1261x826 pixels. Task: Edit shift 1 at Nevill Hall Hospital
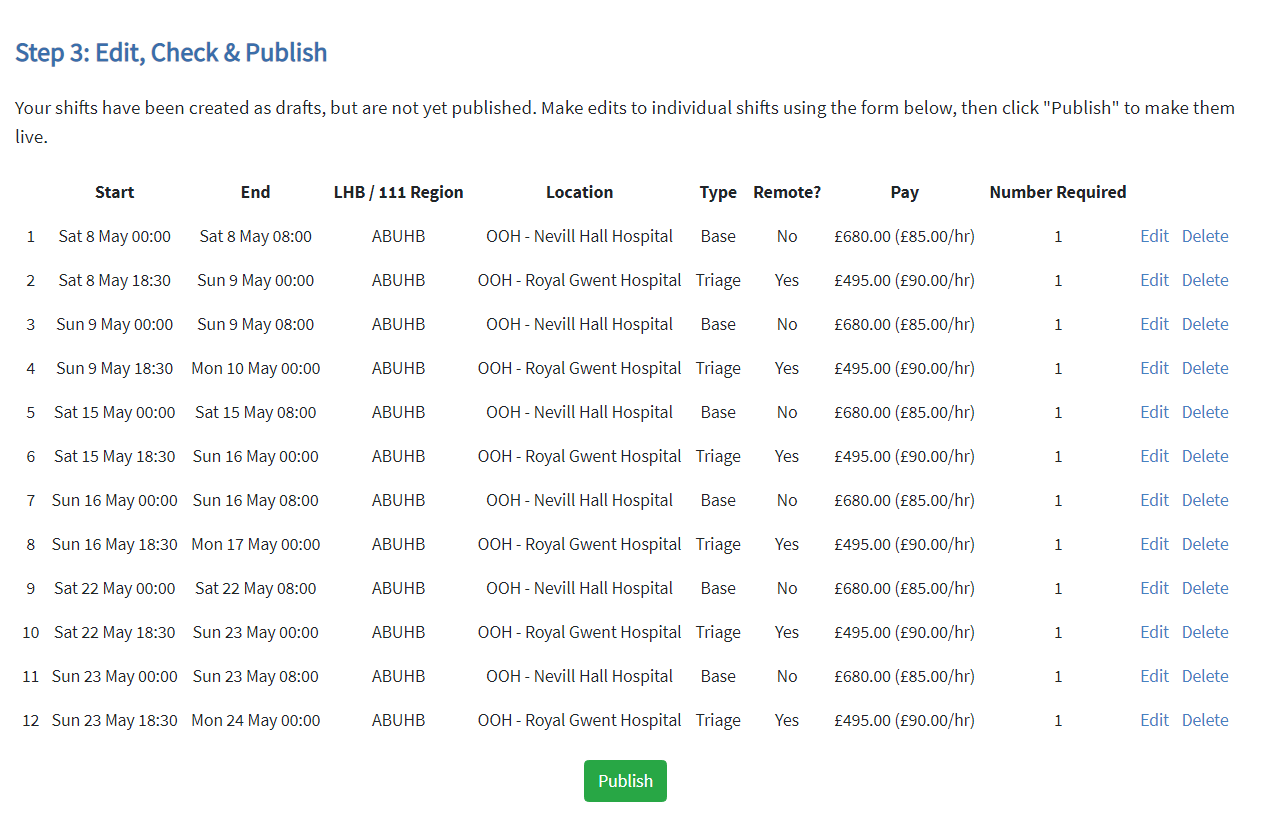[1154, 237]
